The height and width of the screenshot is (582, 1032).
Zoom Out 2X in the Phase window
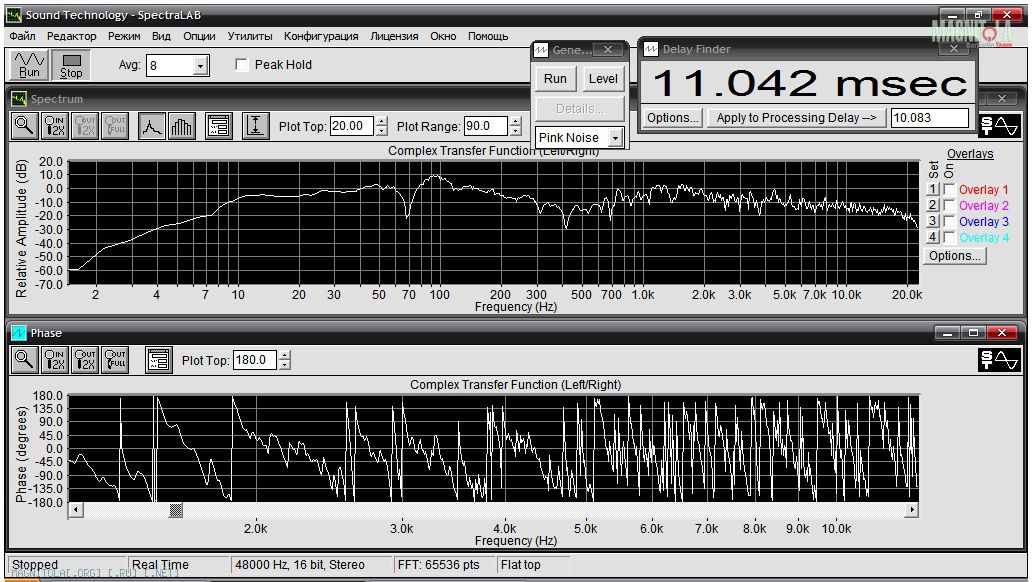pyautogui.click(x=85, y=359)
